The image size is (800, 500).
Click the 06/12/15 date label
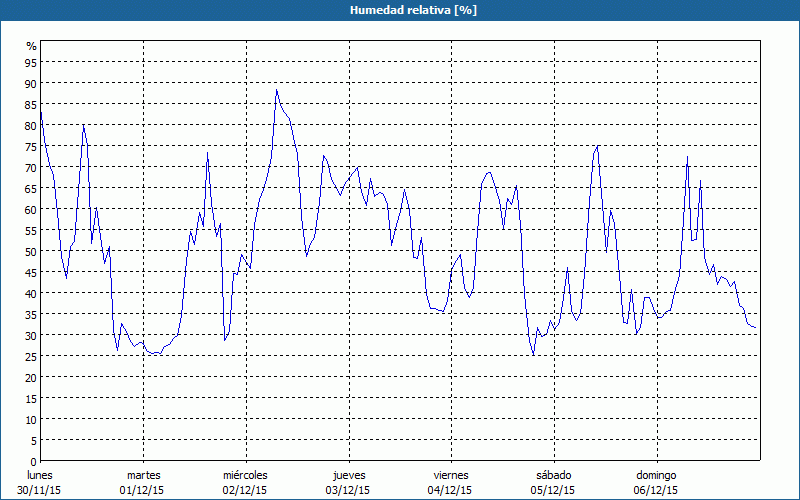656,490
